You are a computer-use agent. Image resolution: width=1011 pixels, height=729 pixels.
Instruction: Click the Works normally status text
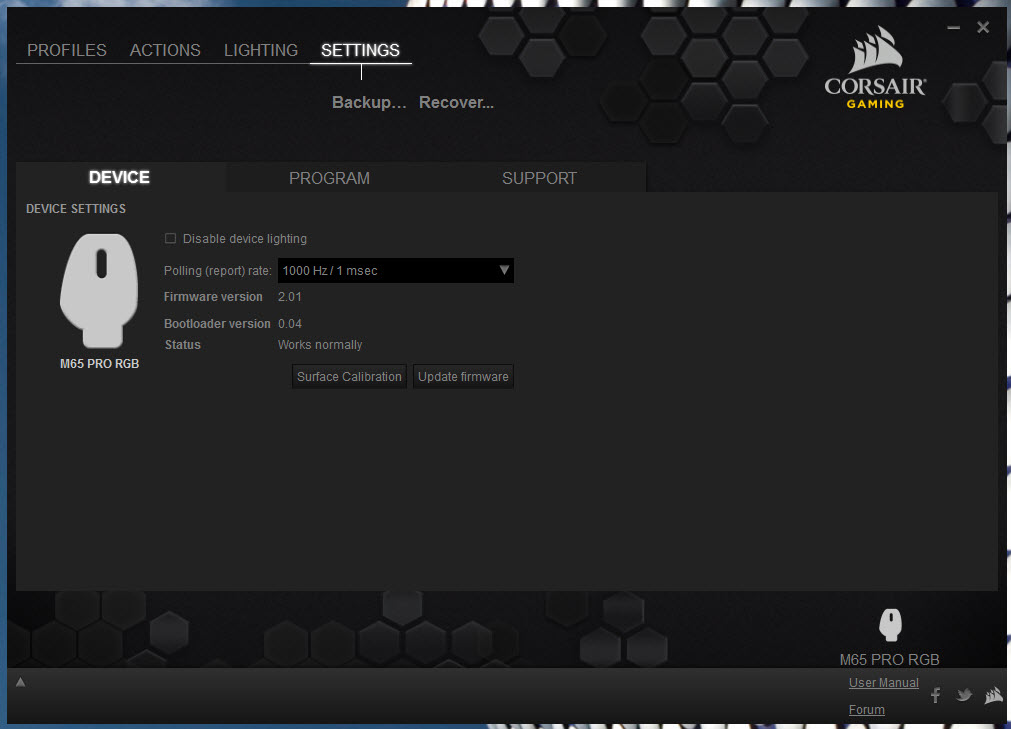320,345
